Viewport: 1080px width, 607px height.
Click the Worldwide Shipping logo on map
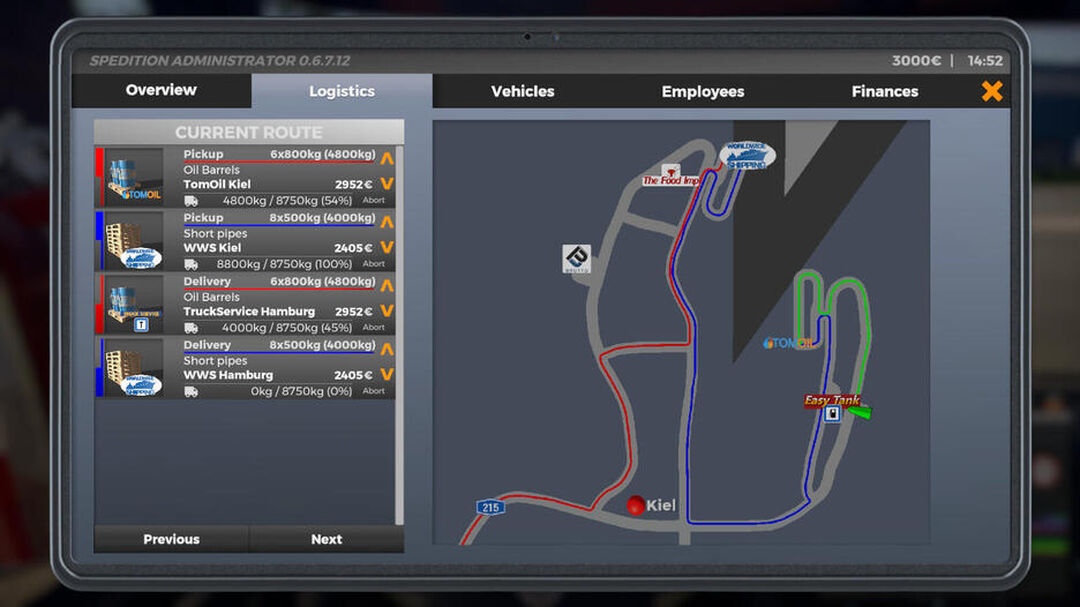747,156
